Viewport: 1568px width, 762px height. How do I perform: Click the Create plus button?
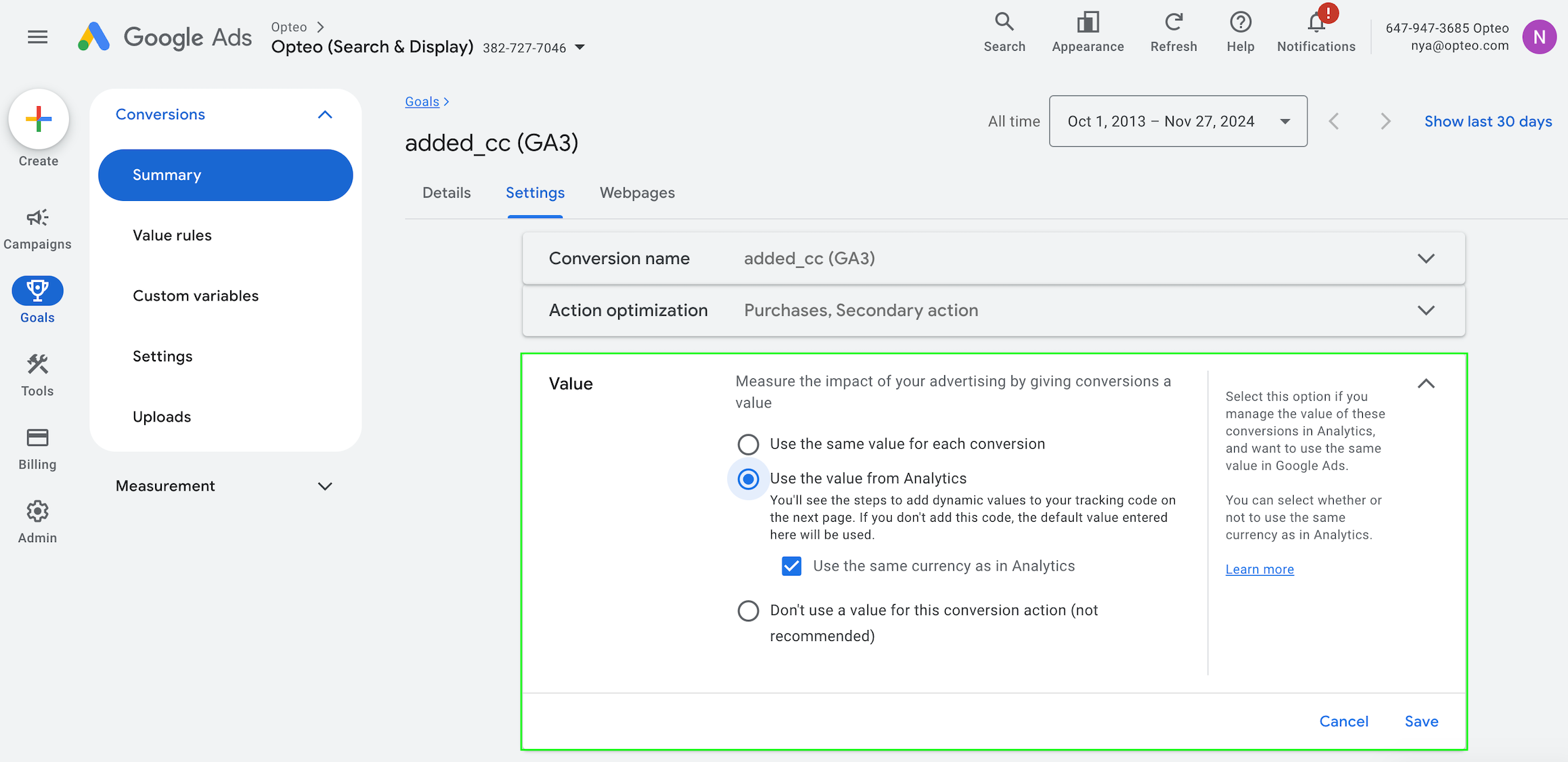39,120
